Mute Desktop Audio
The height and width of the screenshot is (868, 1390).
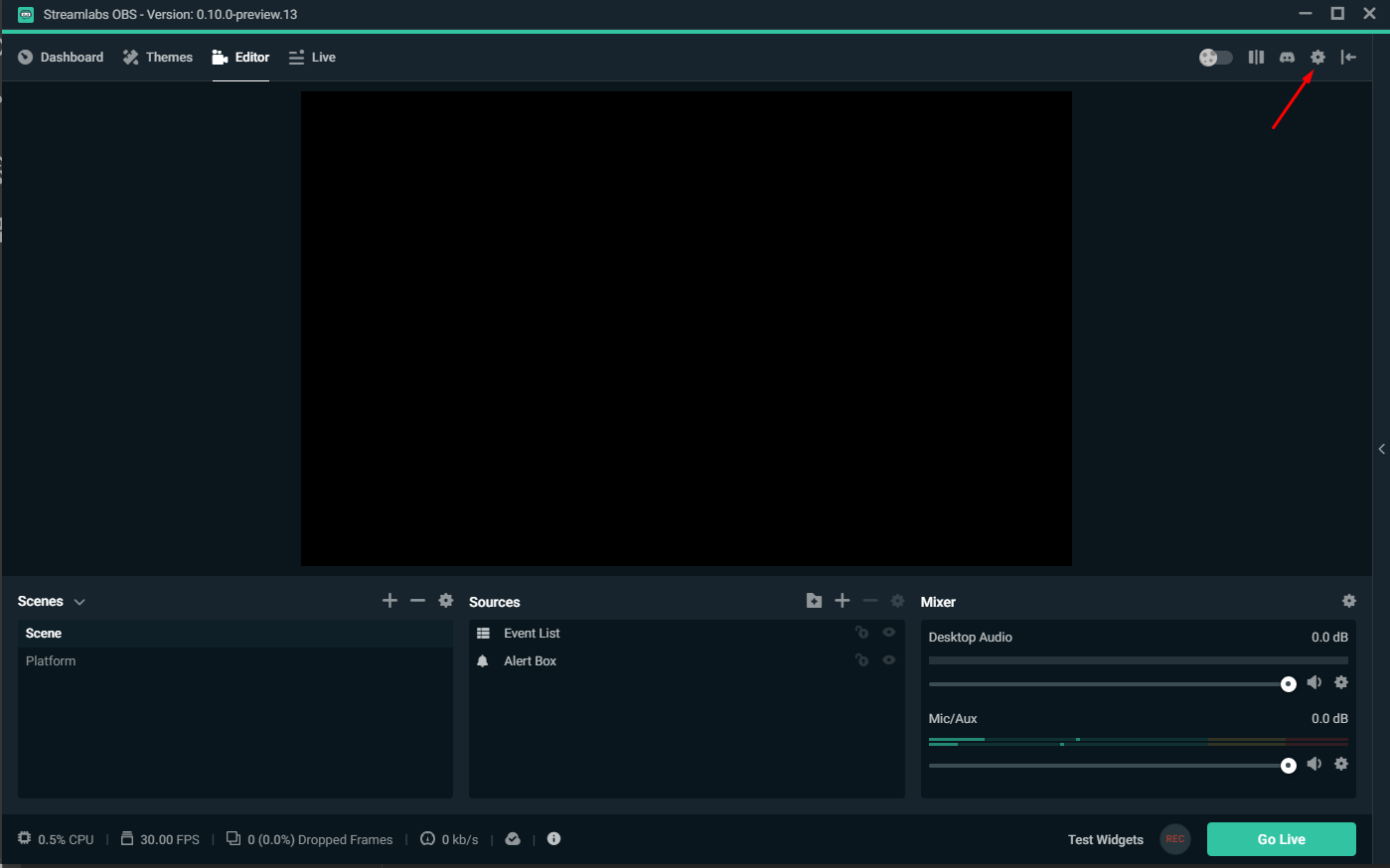(1314, 682)
